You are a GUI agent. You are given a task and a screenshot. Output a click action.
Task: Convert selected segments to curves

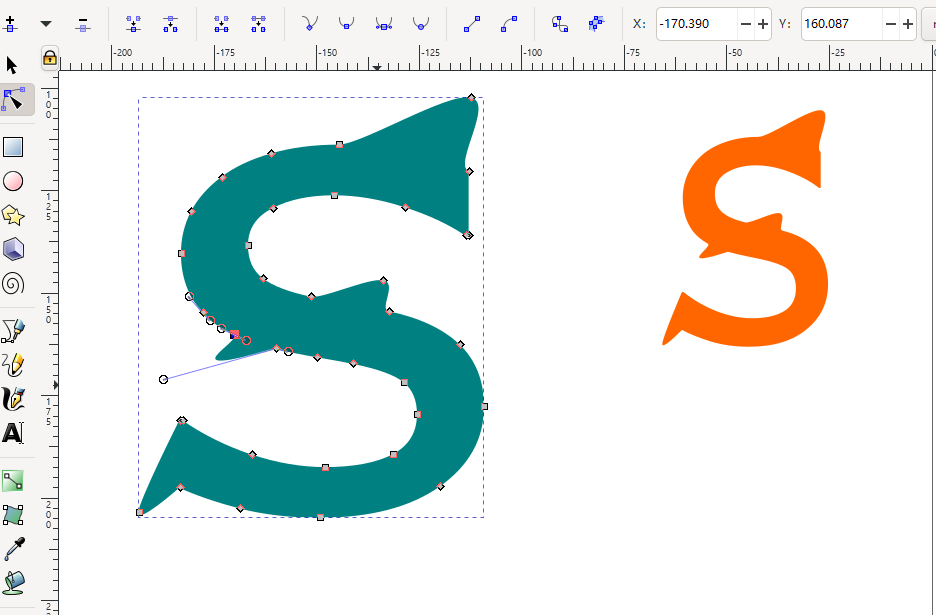pyautogui.click(x=509, y=24)
